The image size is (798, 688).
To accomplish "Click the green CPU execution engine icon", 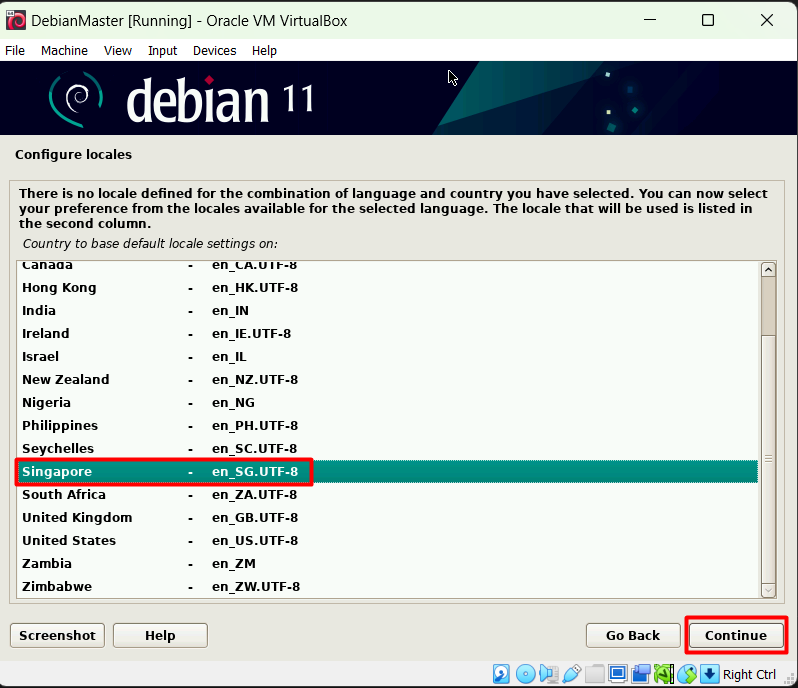I will click(664, 674).
